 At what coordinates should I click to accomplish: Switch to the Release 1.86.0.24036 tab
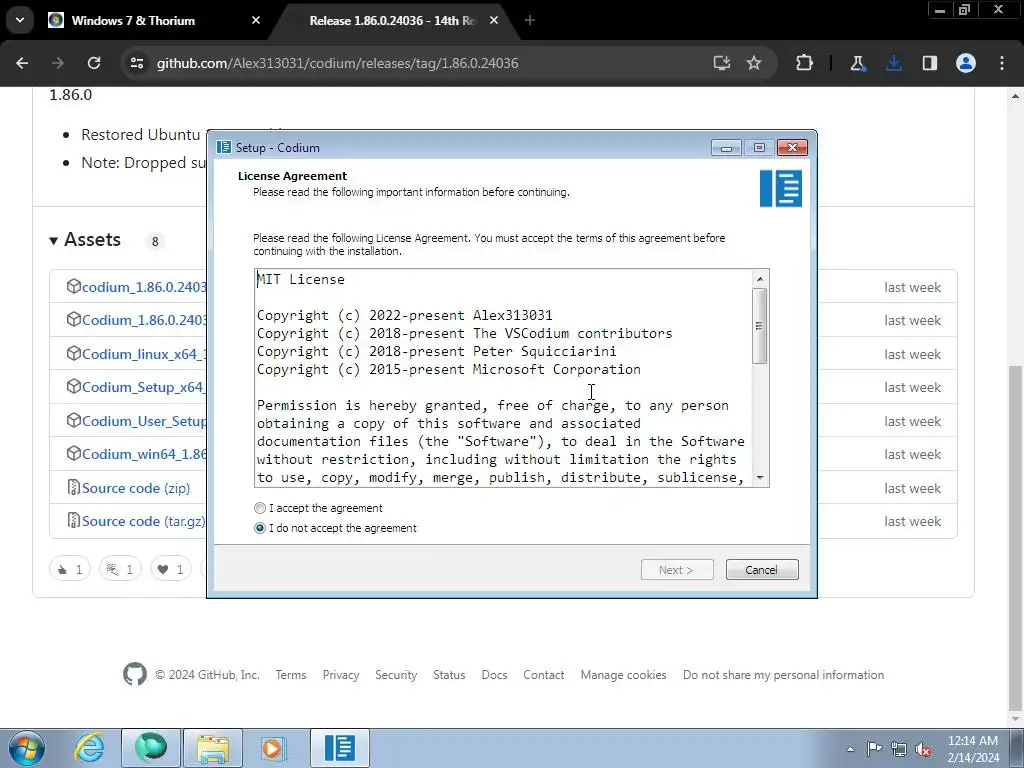pyautogui.click(x=393, y=20)
